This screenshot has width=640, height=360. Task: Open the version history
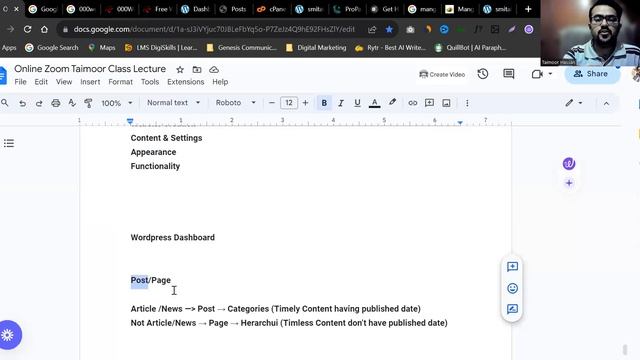pos(483,74)
